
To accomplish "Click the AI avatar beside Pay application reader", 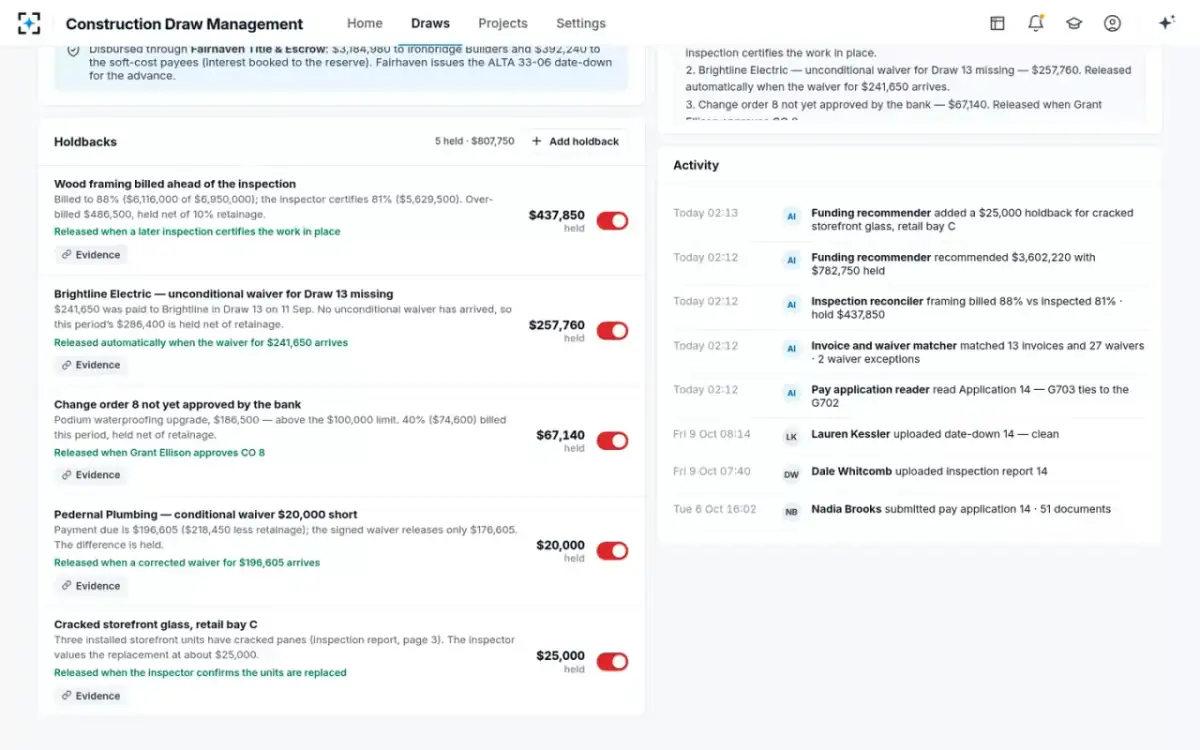I will [791, 392].
